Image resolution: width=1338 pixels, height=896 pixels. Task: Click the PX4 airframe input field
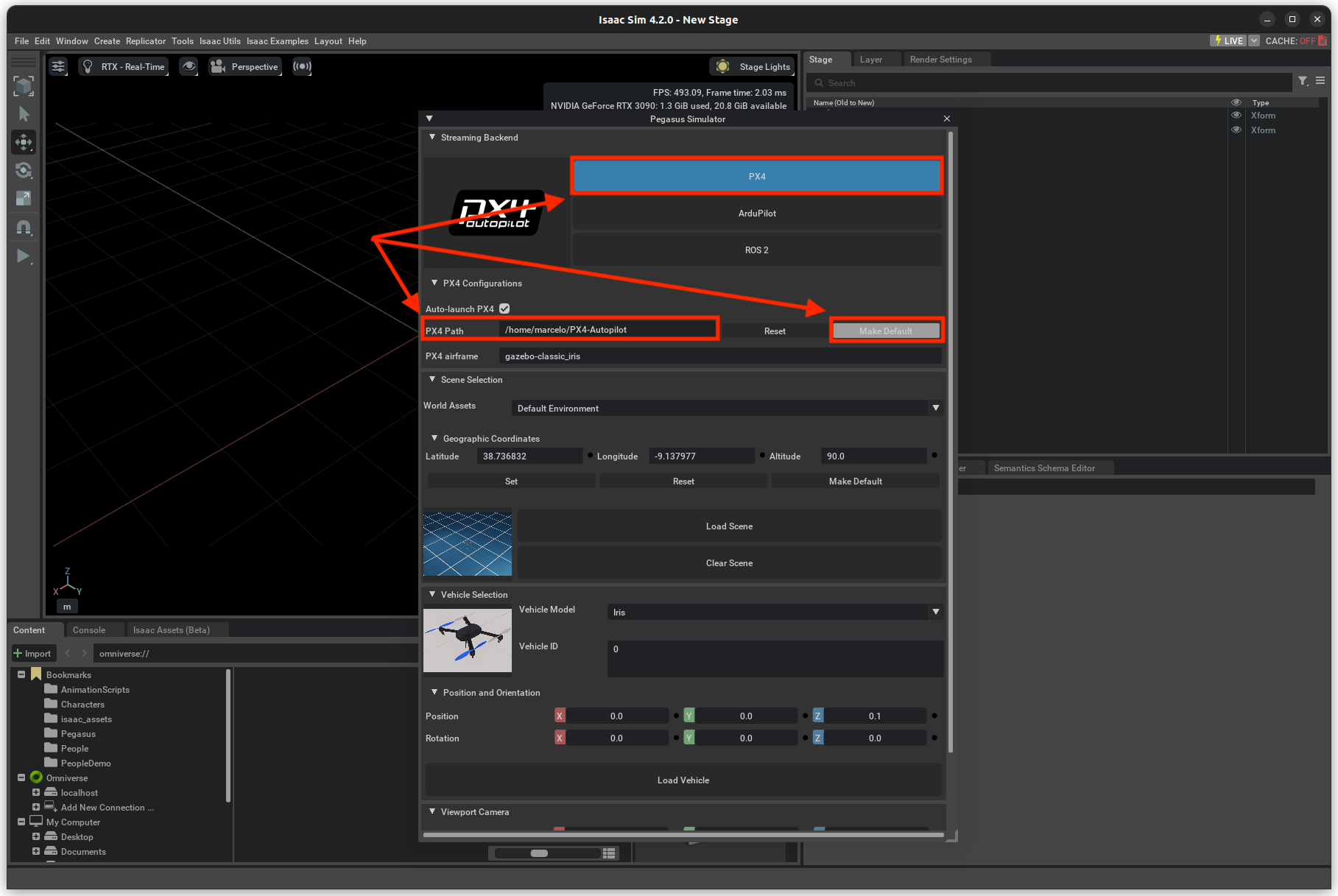coord(720,356)
